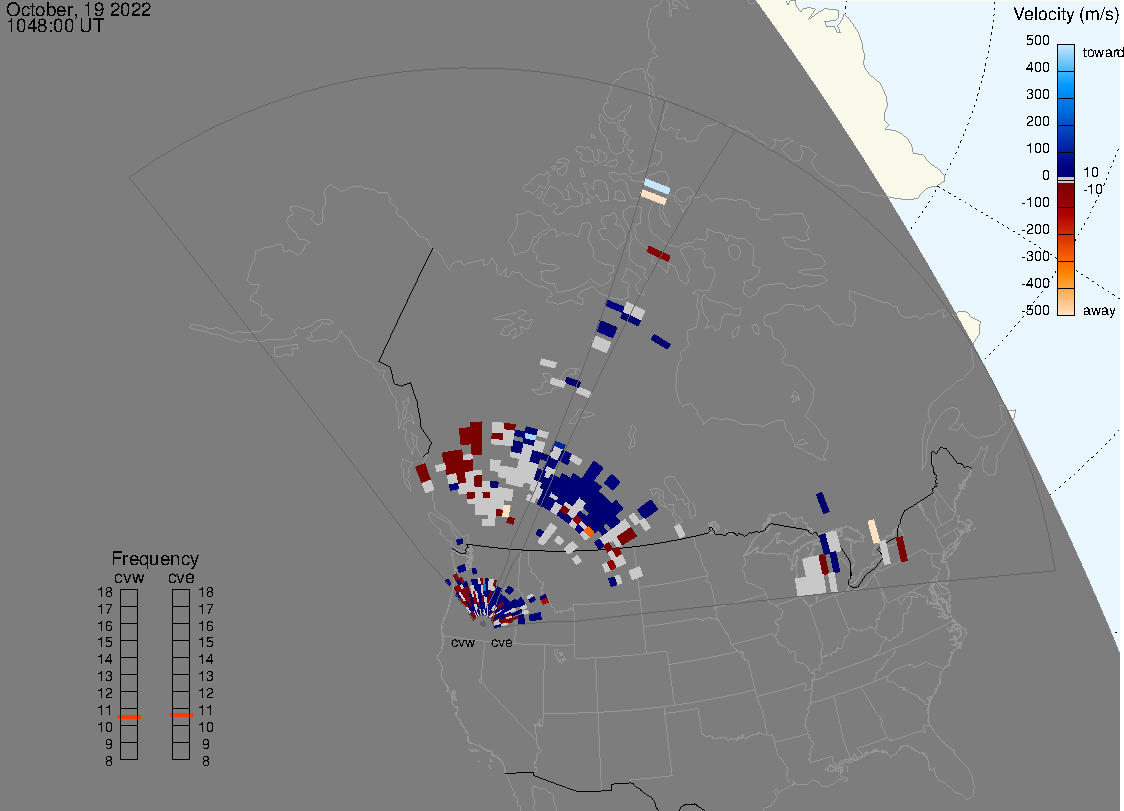Select the dark red 0 to -100 color bar segment
The height and width of the screenshot is (811, 1124).
pyautogui.click(x=1066, y=195)
